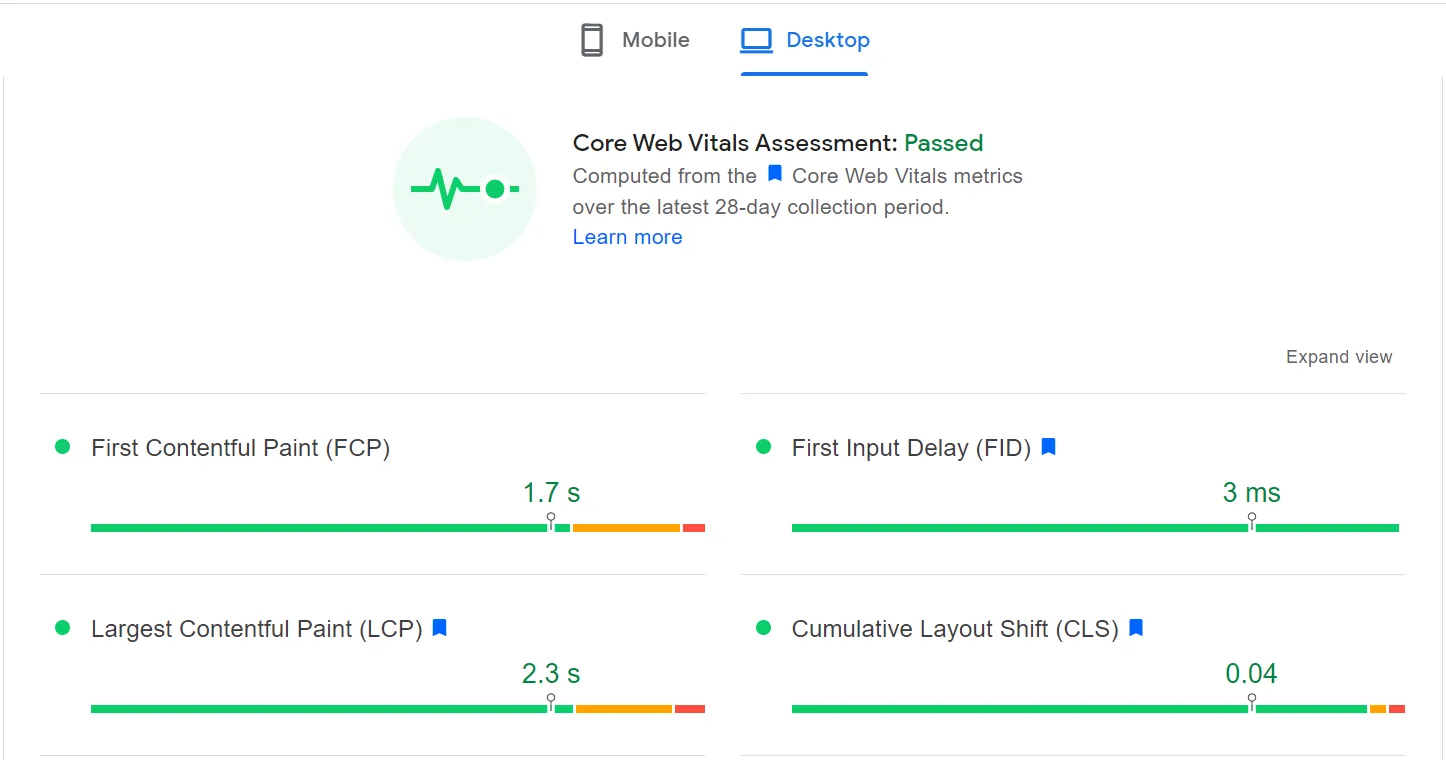This screenshot has width=1446, height=760.
Task: Click green status dot beside Cumulative Layout Shift
Action: coord(763,628)
